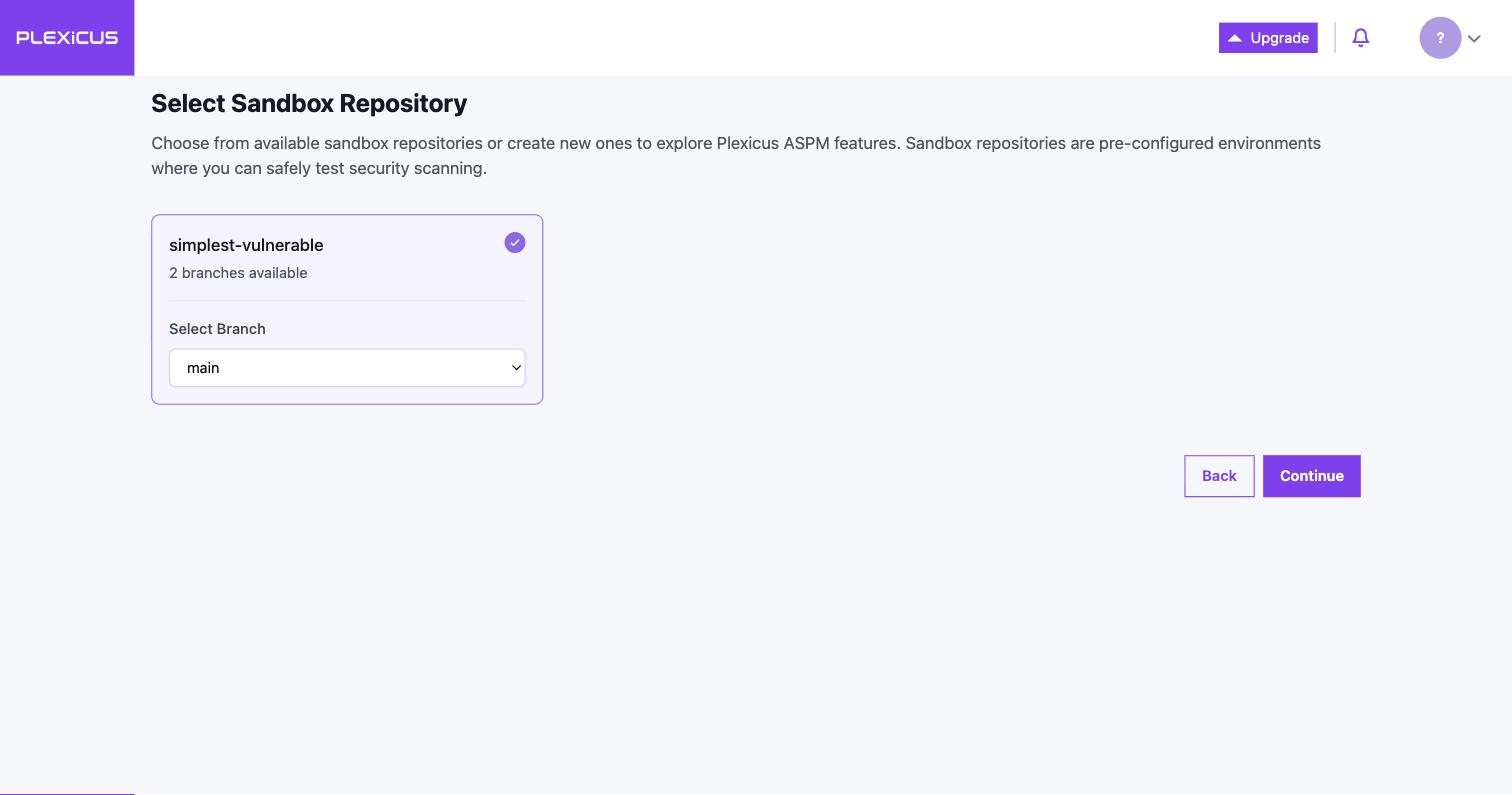The width and height of the screenshot is (1512, 795).
Task: Click the Plexicus logo
Action: [x=67, y=38]
